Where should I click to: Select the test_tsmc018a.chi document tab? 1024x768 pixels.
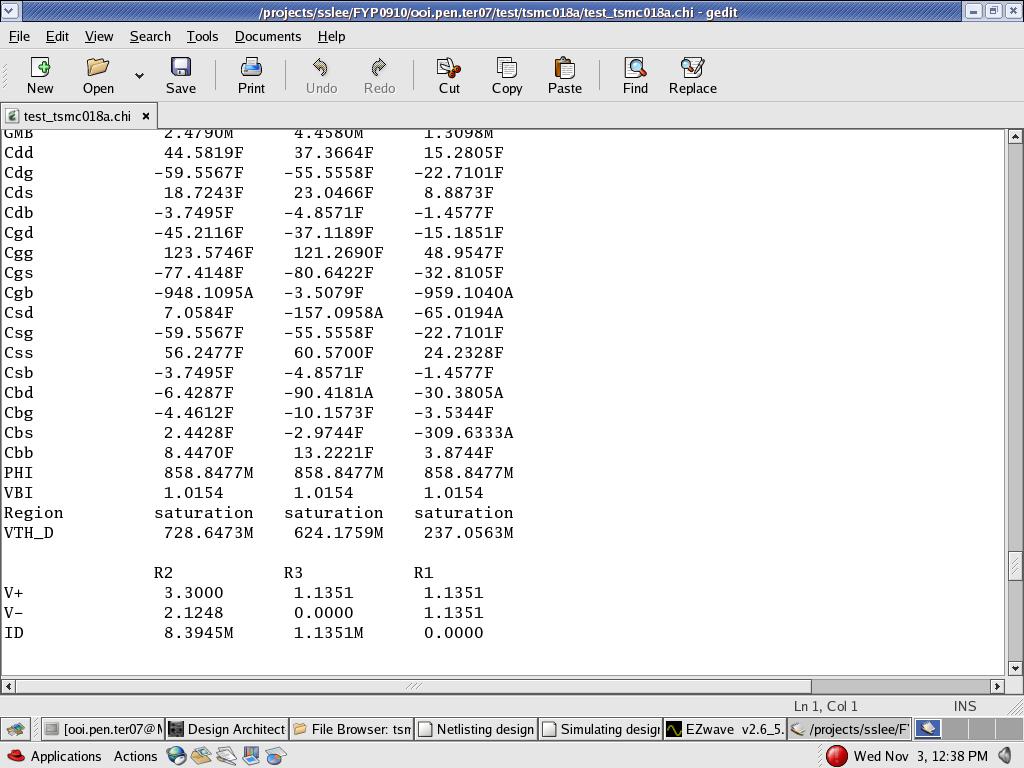pyautogui.click(x=77, y=116)
